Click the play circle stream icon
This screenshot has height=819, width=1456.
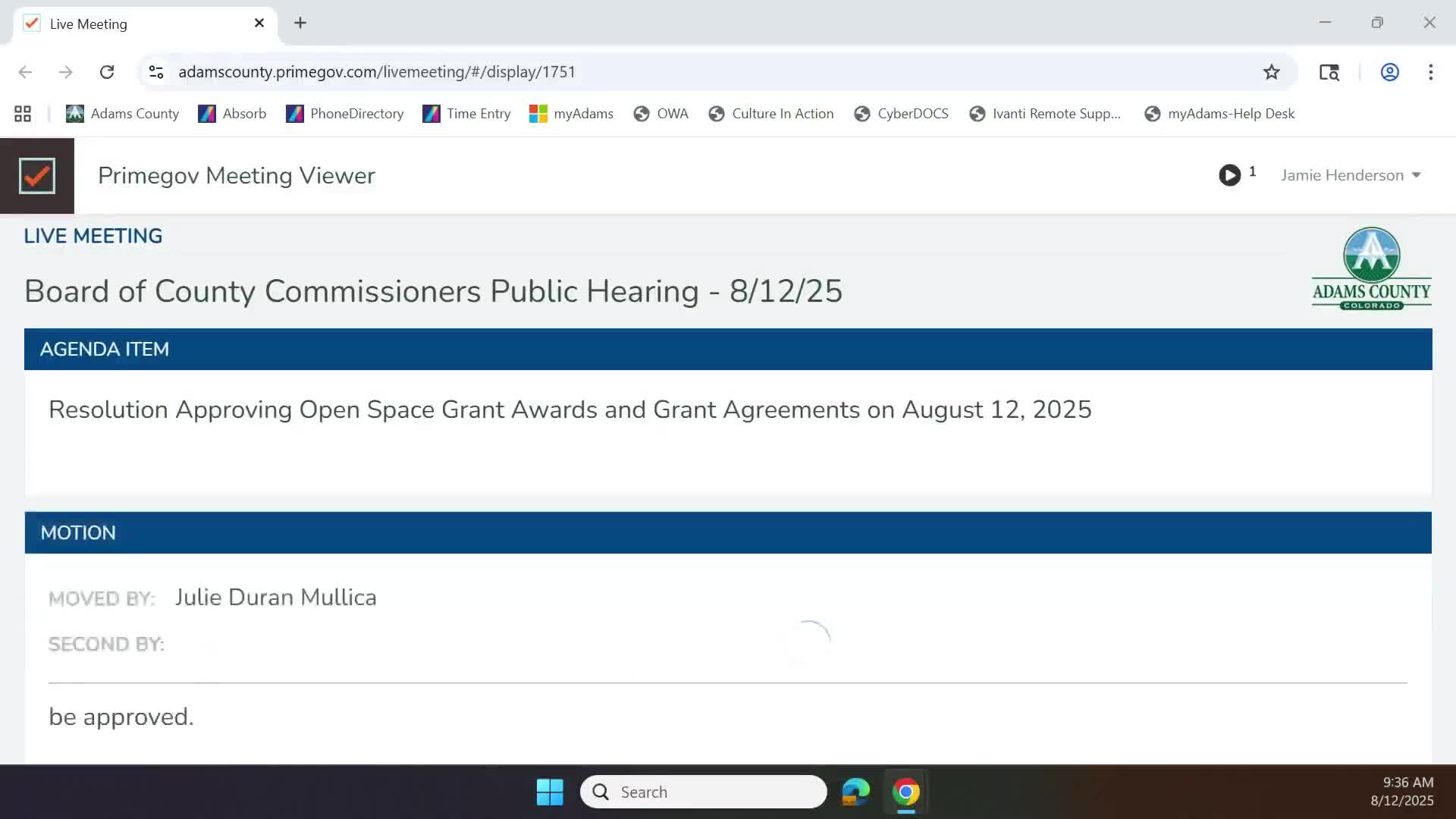click(1229, 175)
